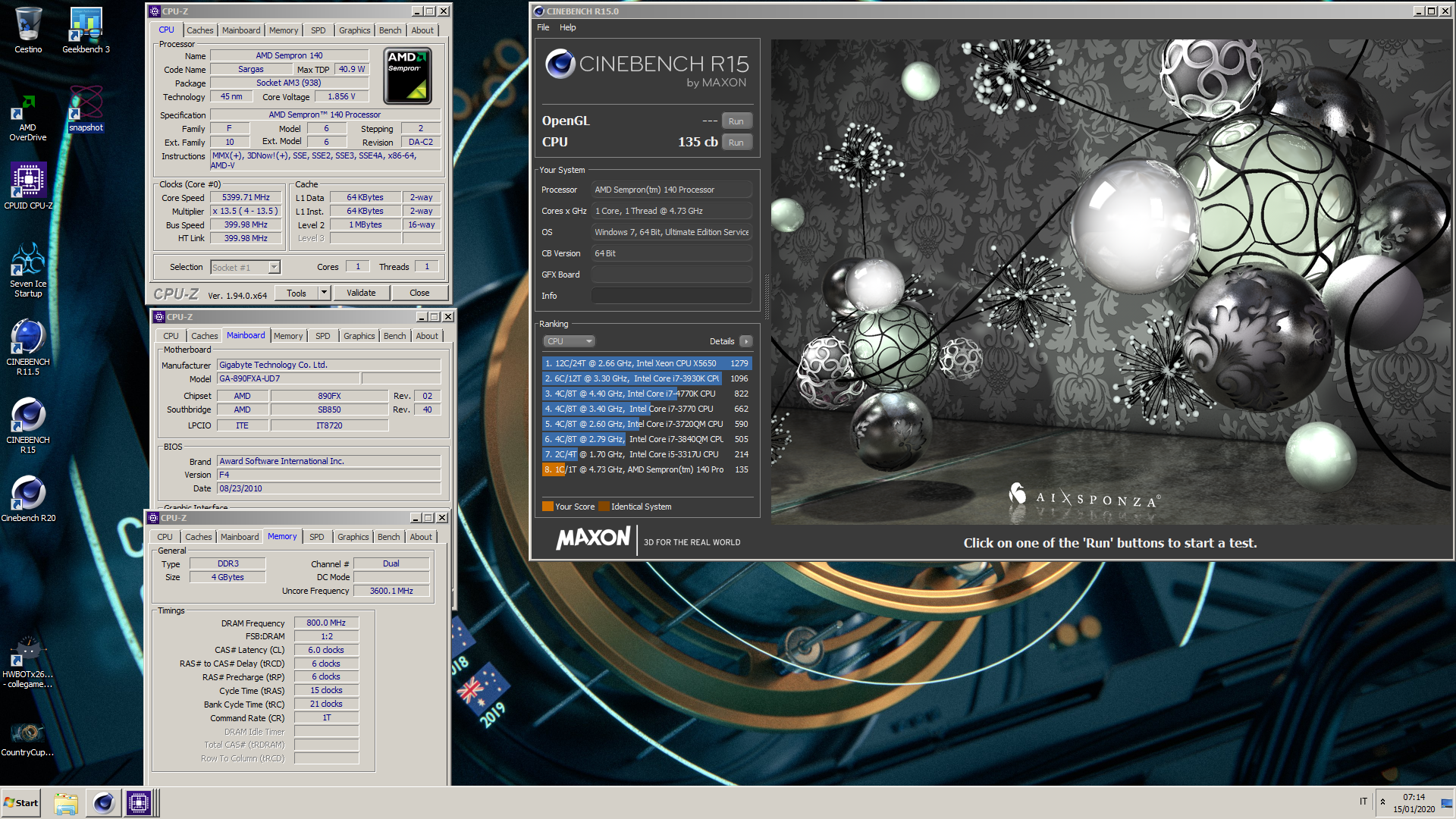Open Geekbench 3 desktop shortcut
The width and height of the screenshot is (1456, 819).
coord(86,30)
